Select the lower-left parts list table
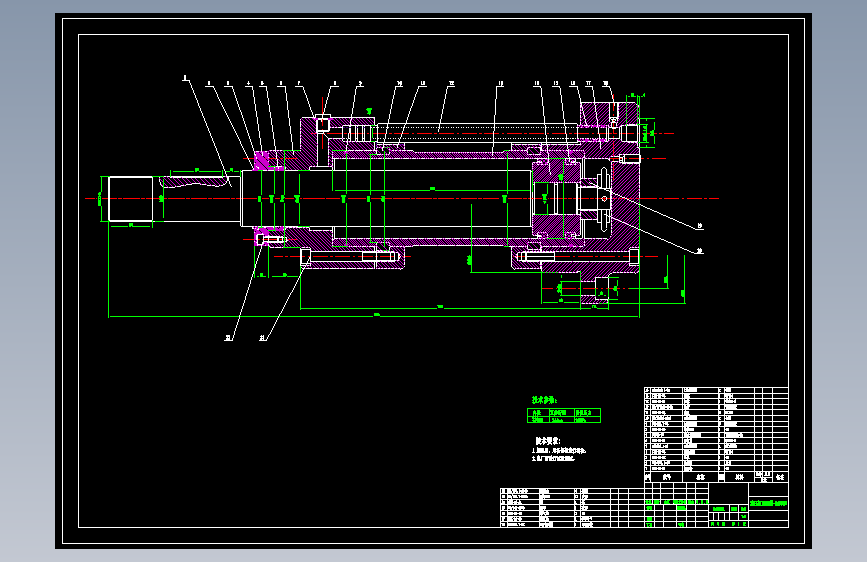This screenshot has height=562, width=867. pos(572,507)
